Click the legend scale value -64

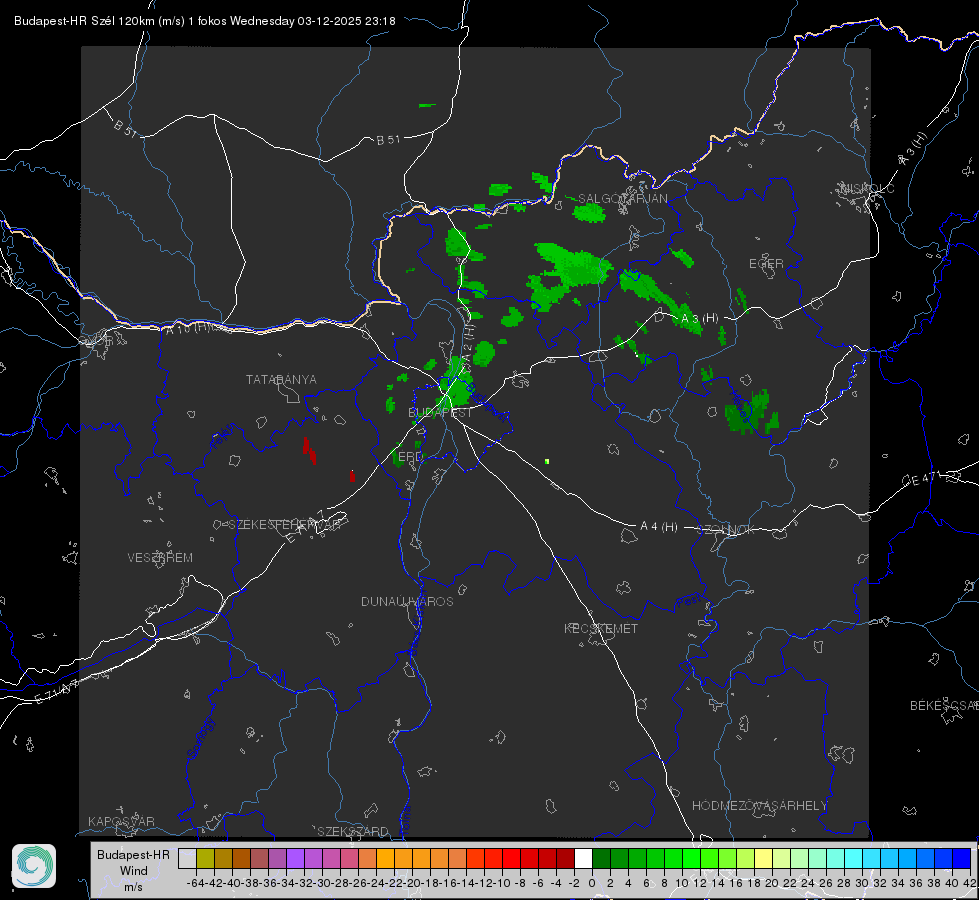pos(195,883)
